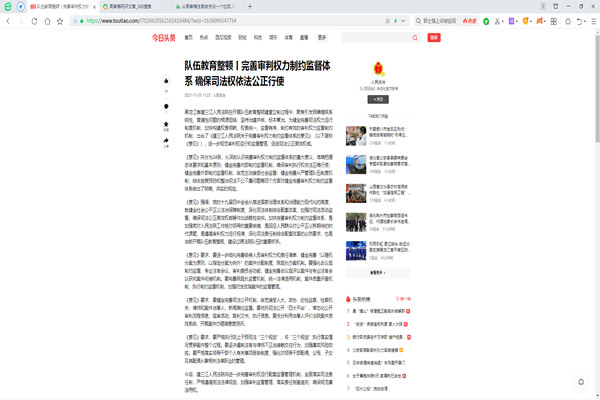
Task: Close the active Toutiao article tab
Action: click(x=95, y=7)
